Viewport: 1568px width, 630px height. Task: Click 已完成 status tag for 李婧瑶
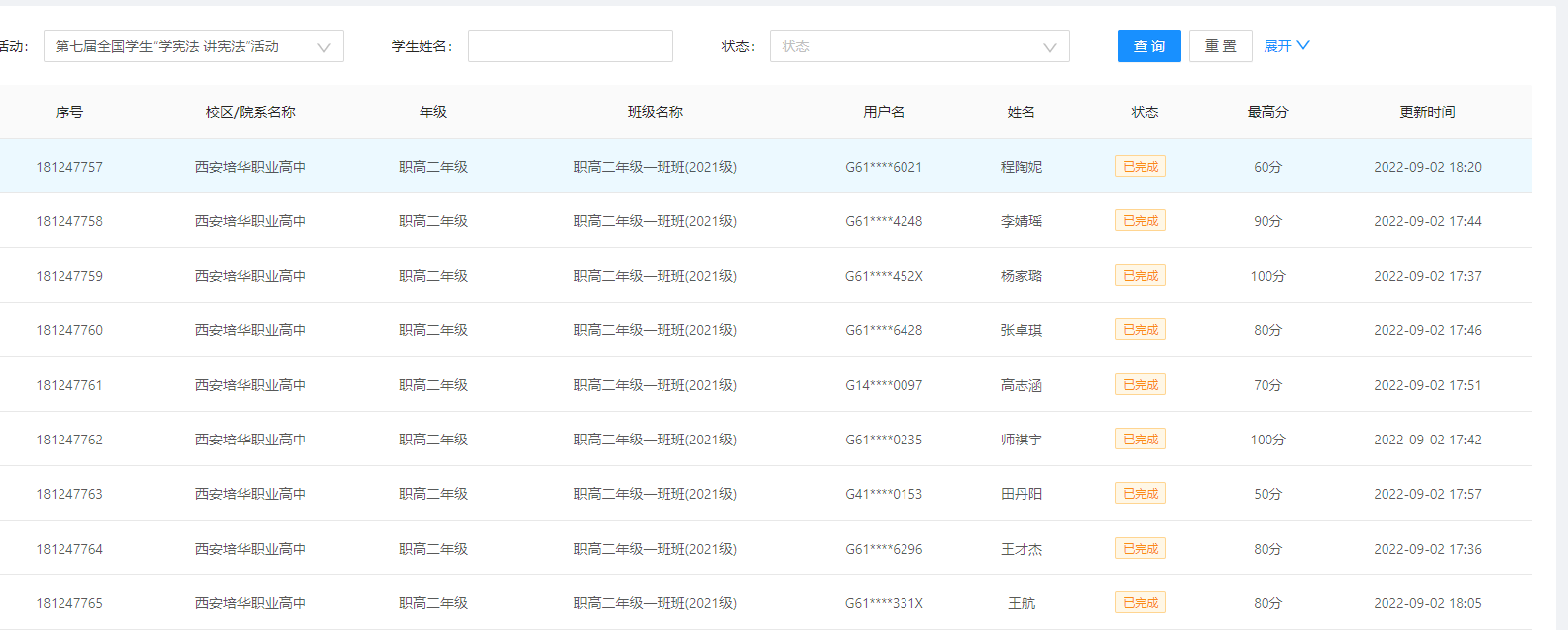point(1140,221)
